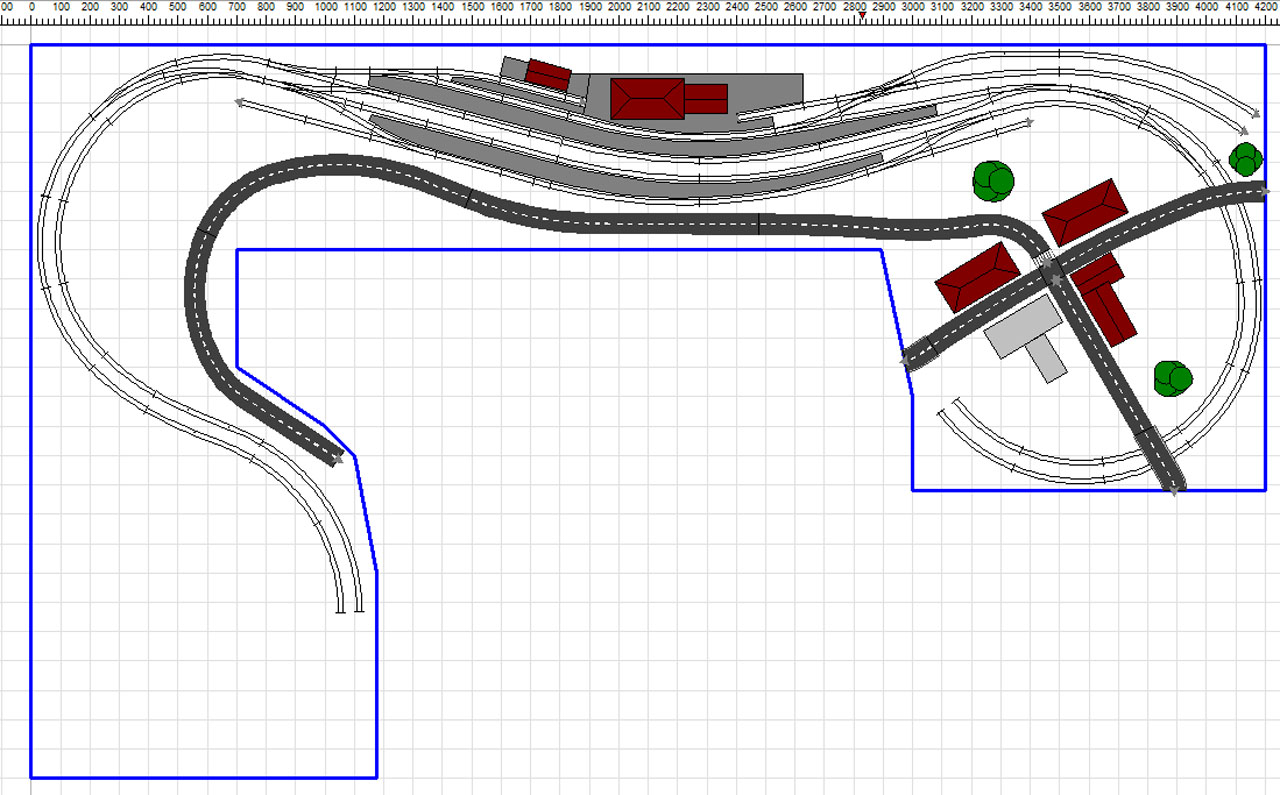Select the small tilted red shed at the station
The height and width of the screenshot is (795, 1280).
tap(548, 75)
